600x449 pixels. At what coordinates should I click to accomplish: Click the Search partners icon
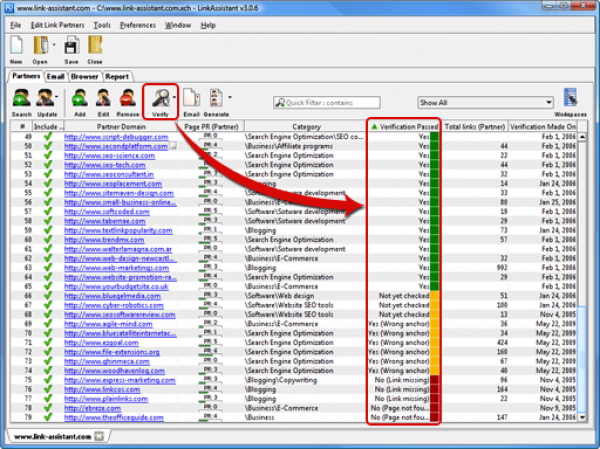tap(21, 98)
